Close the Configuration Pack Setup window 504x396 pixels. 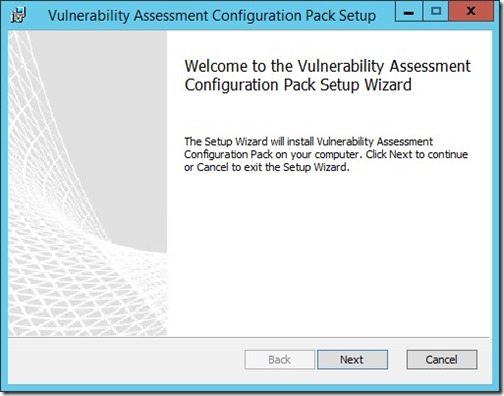[x=471, y=11]
